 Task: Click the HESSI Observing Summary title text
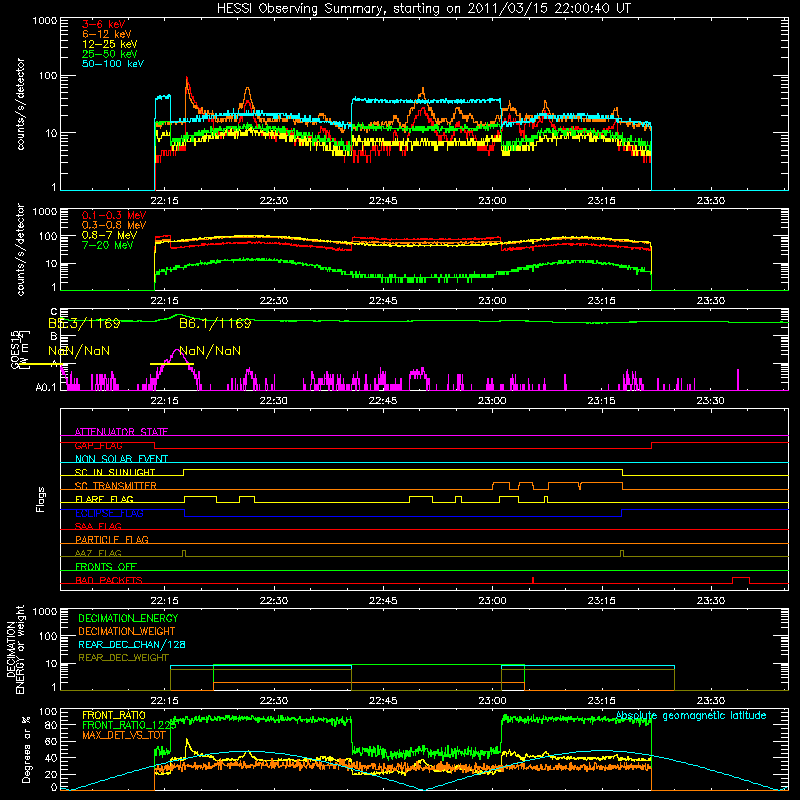[x=423, y=8]
